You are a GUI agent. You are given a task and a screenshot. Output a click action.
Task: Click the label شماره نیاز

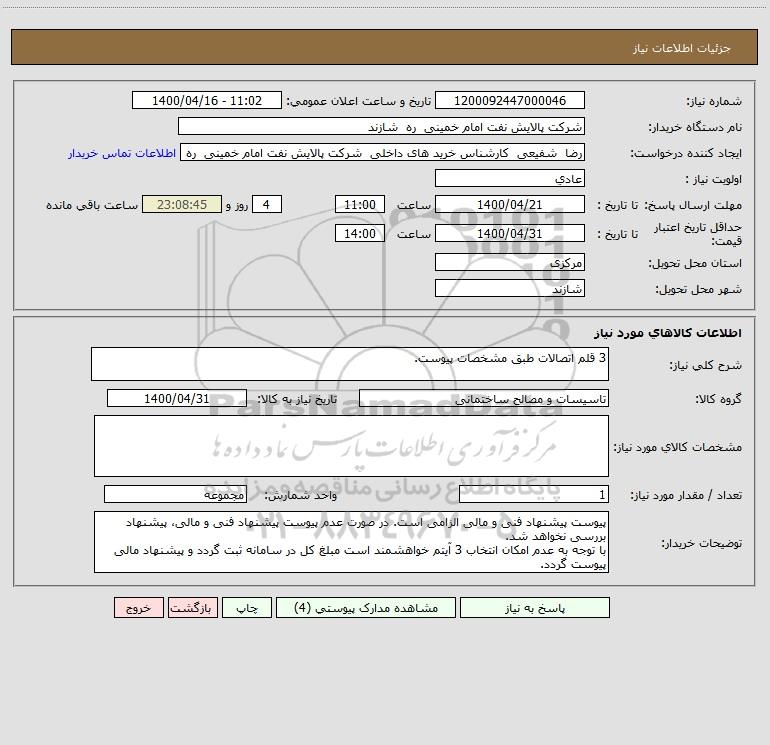tap(714, 101)
